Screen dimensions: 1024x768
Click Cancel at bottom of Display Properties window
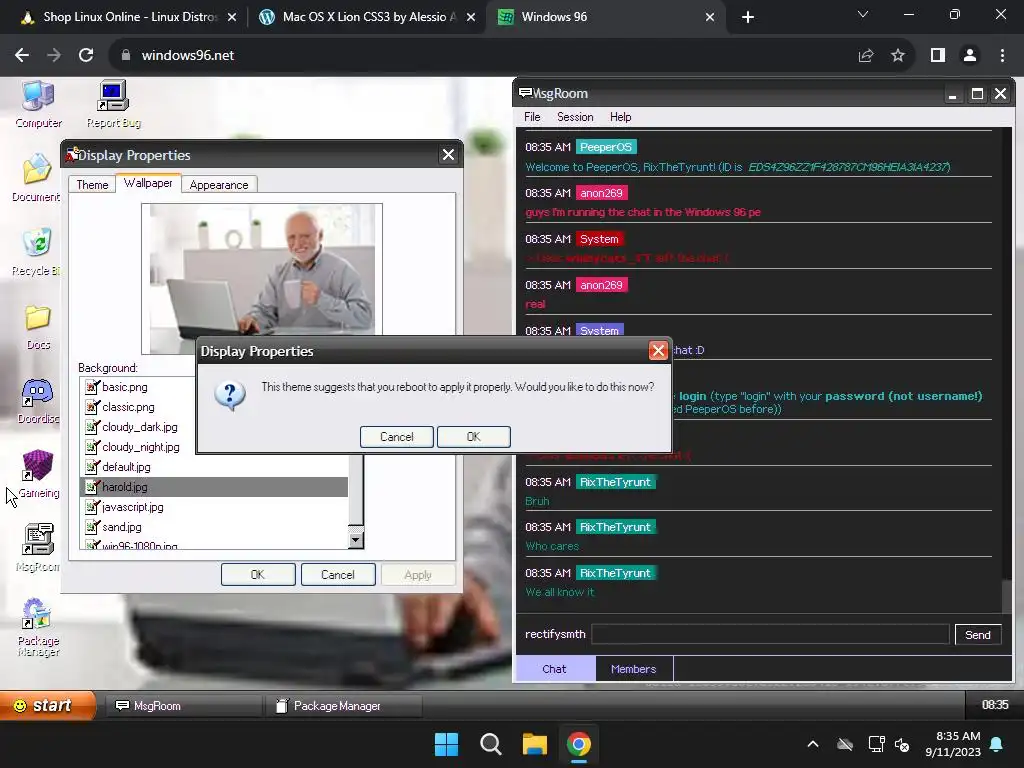point(338,575)
